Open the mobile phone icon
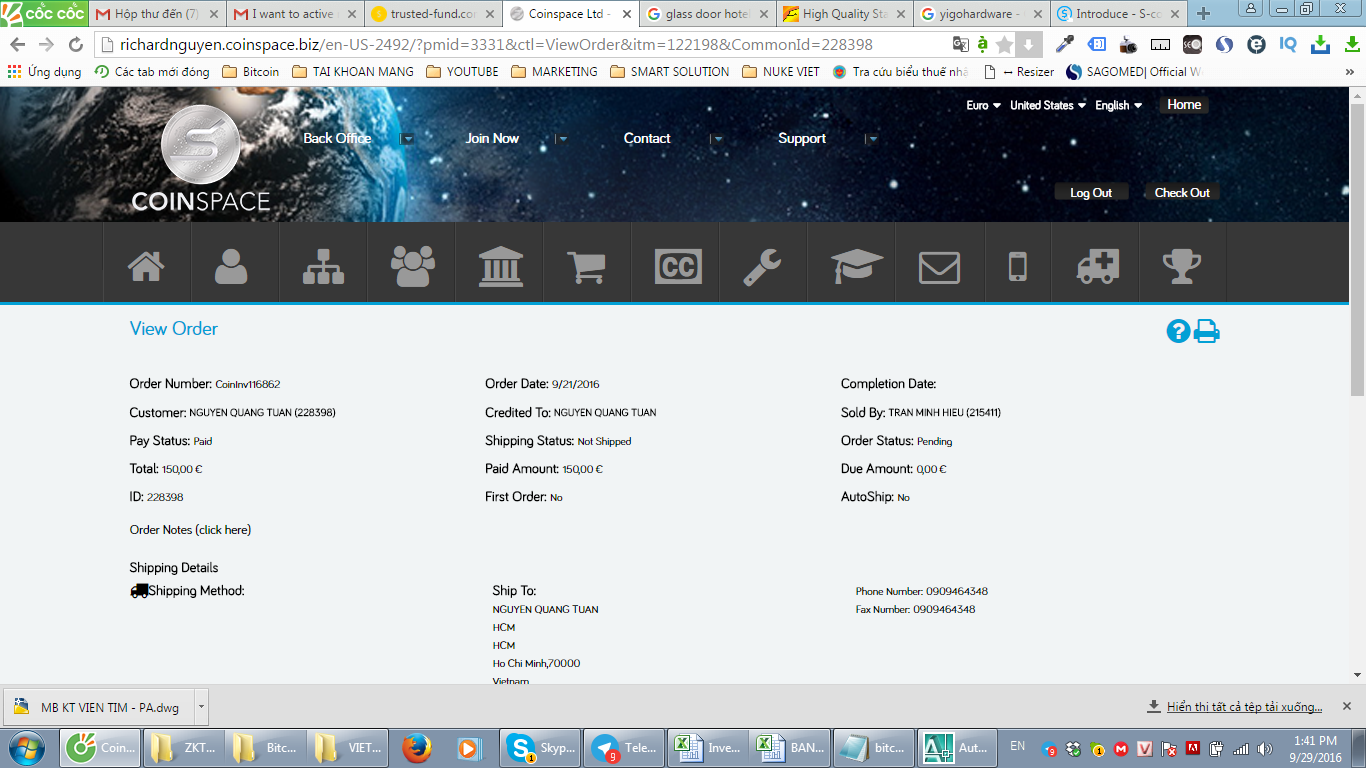The image size is (1366, 768). (1017, 267)
